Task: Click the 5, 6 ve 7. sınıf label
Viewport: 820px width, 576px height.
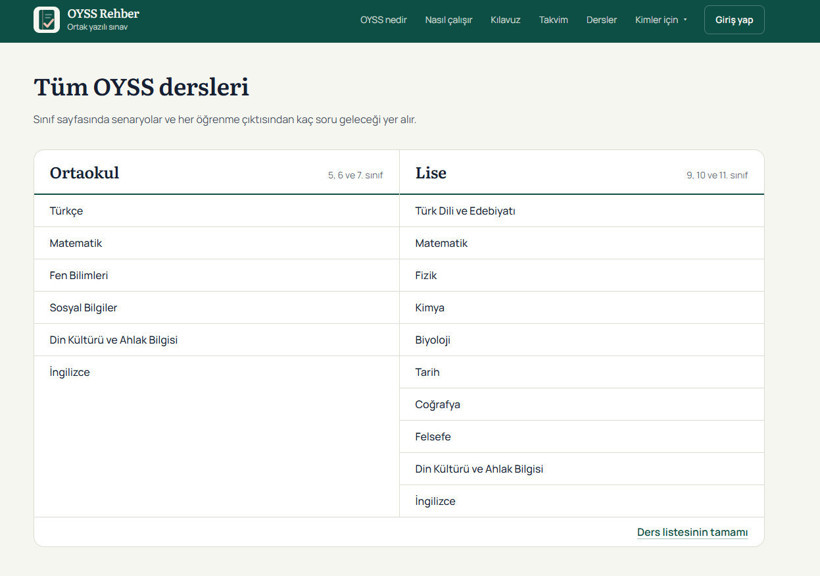Action: tap(356, 175)
